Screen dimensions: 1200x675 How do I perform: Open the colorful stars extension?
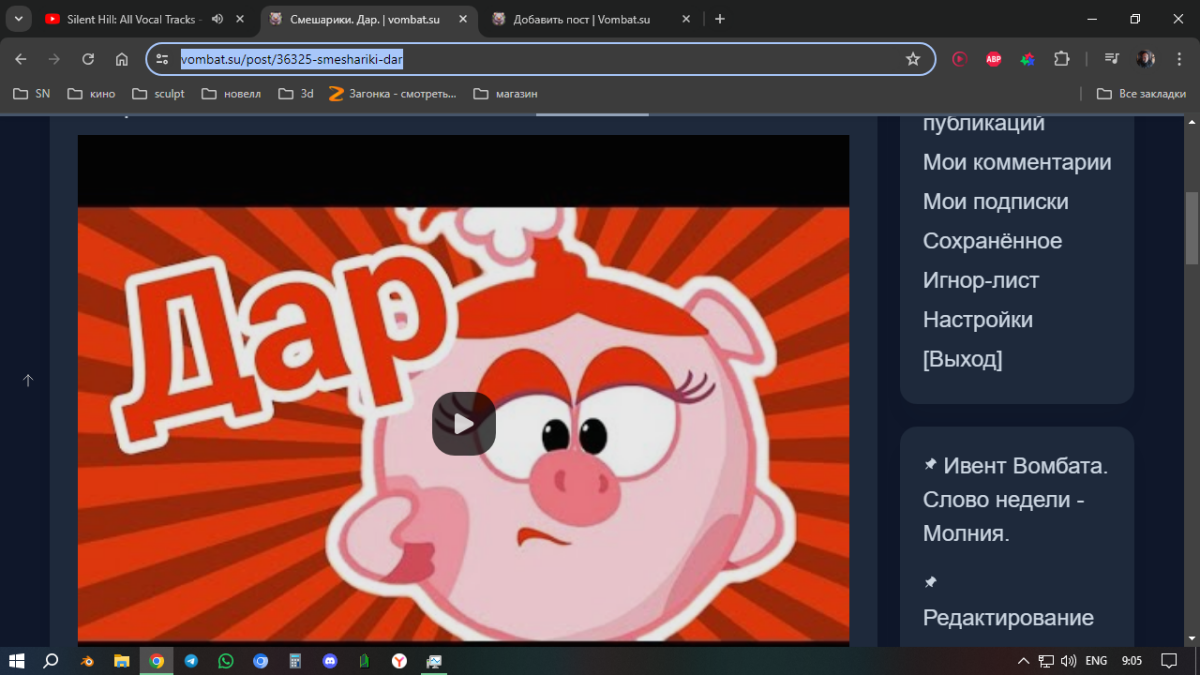point(1027,59)
